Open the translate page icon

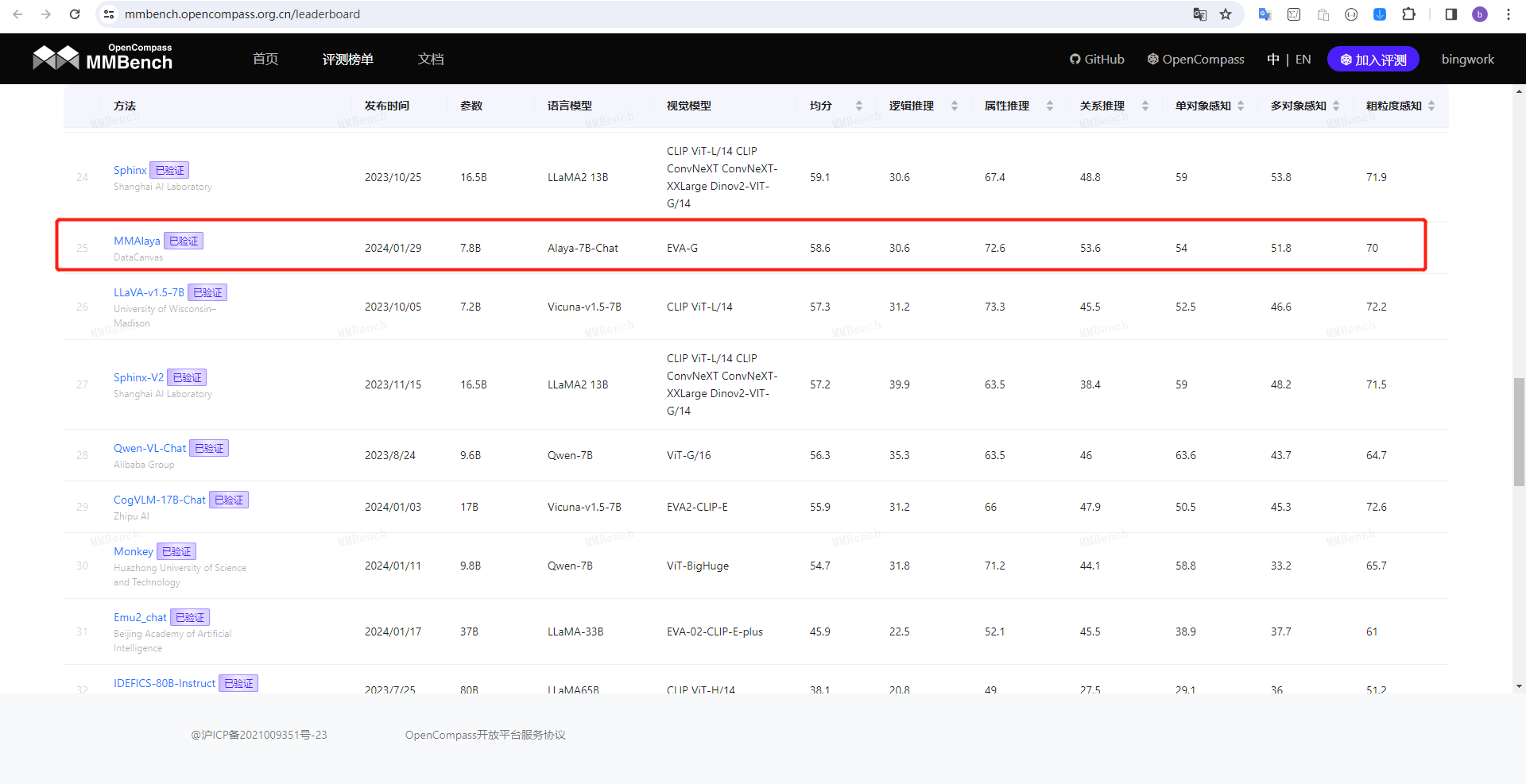(1200, 14)
